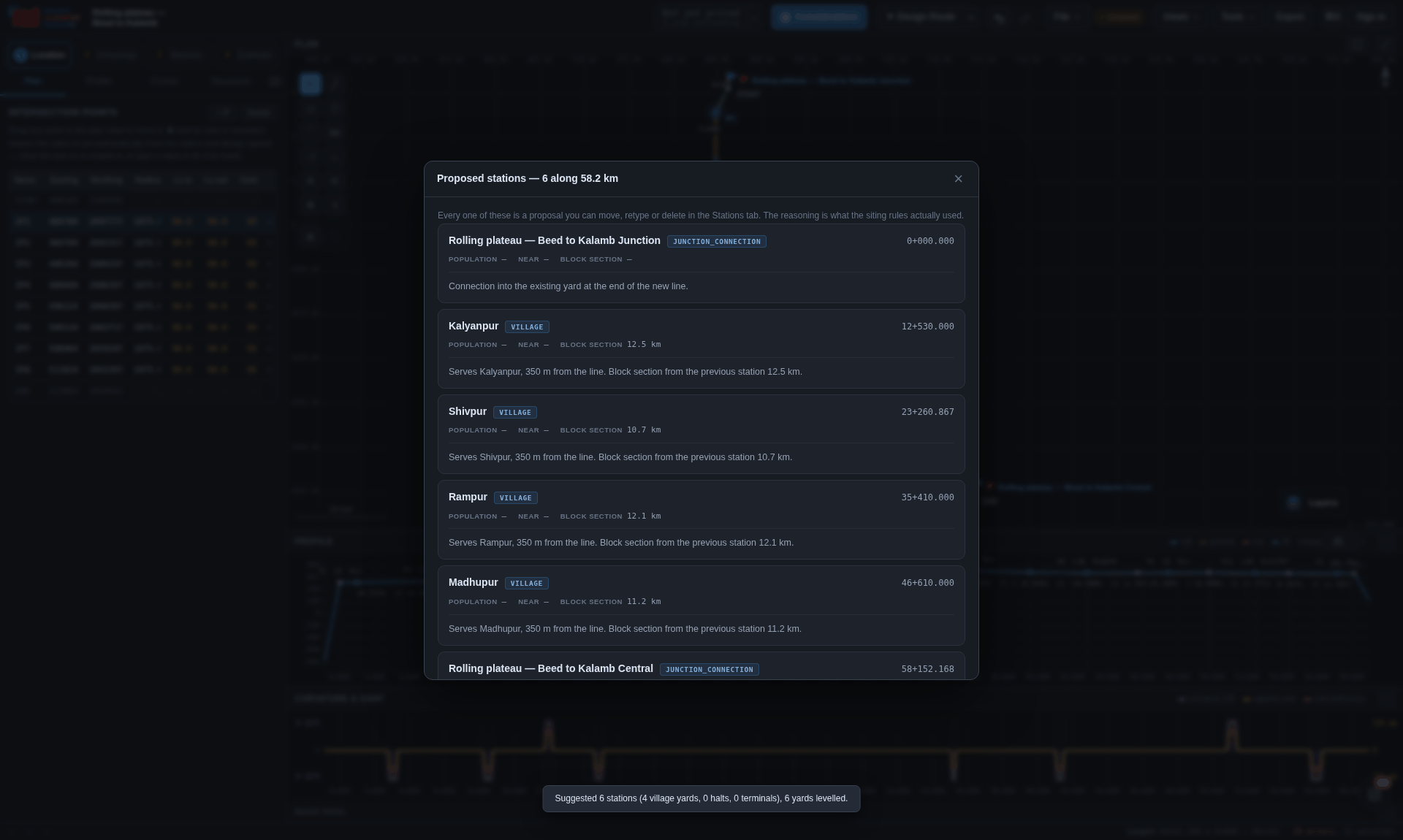Dismiss the Suggested 6 stations toast
Image resolution: width=1403 pixels, height=840 pixels.
coord(701,799)
